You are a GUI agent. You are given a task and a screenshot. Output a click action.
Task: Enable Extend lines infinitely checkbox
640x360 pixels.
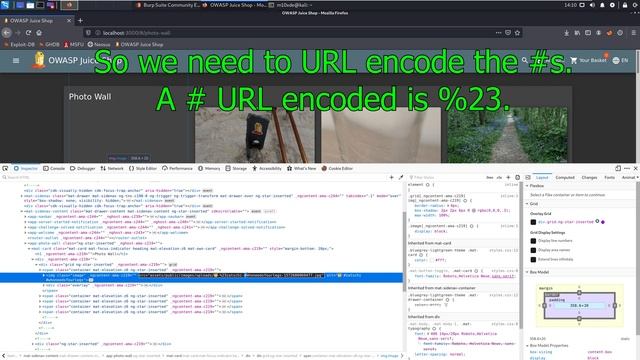pos(533,259)
